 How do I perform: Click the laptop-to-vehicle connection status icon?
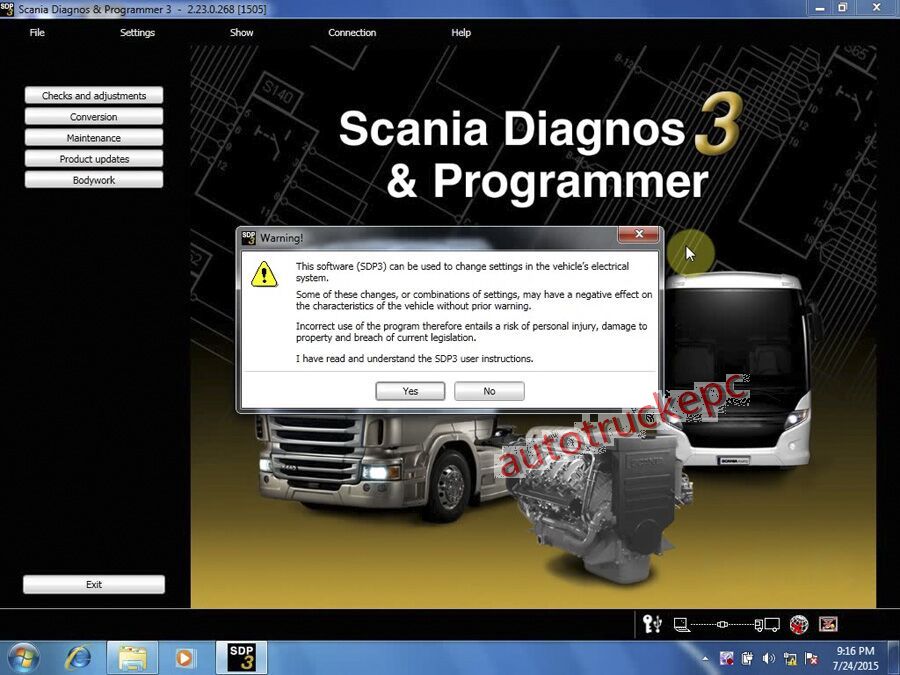coord(727,624)
